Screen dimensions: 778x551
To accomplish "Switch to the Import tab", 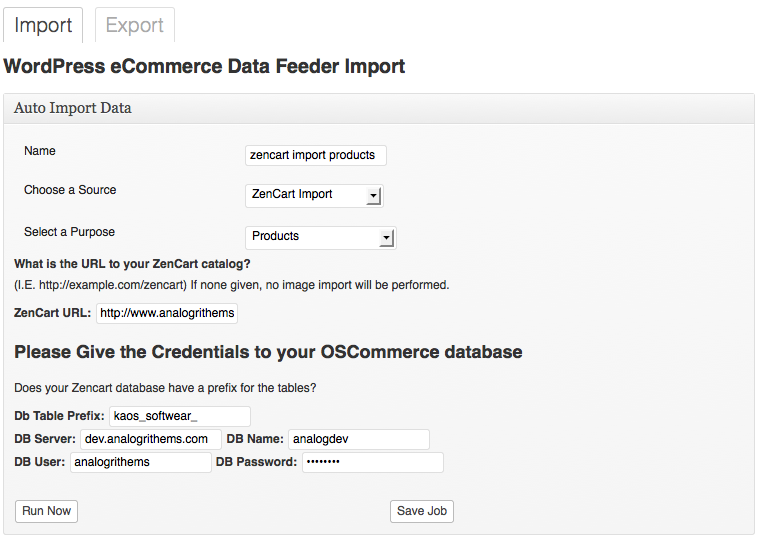I will [x=43, y=25].
